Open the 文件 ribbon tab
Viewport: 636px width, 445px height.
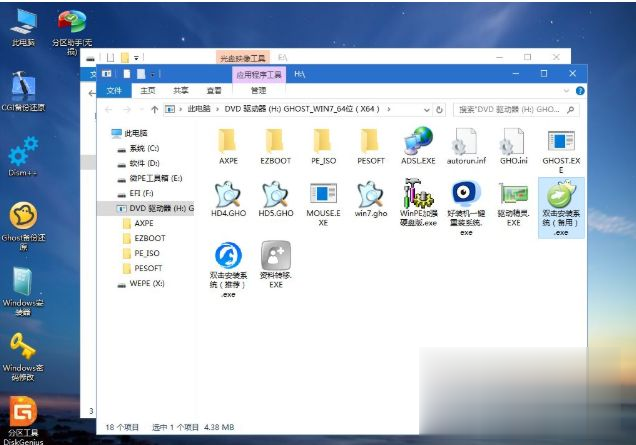[114, 90]
